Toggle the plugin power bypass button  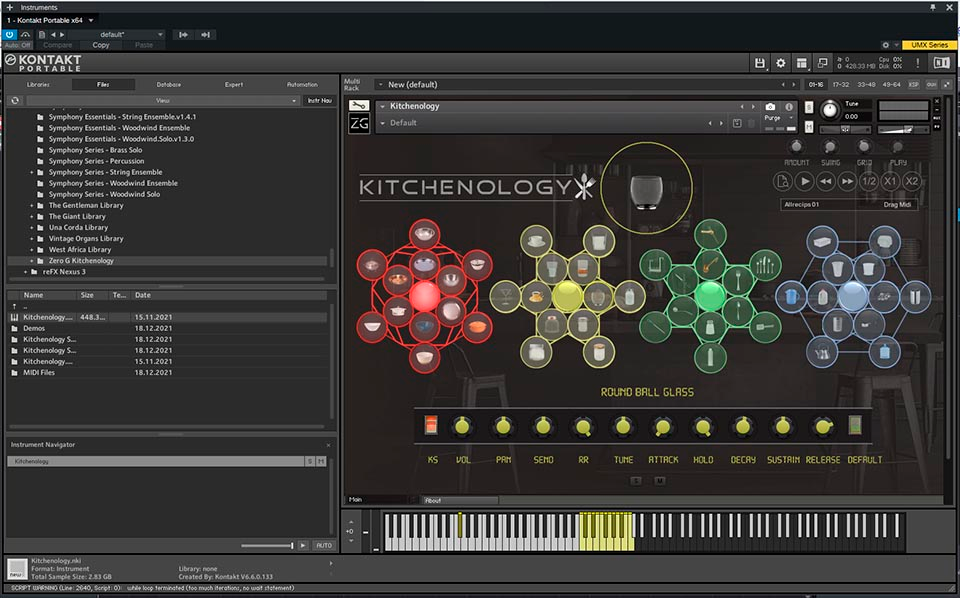[10, 34]
